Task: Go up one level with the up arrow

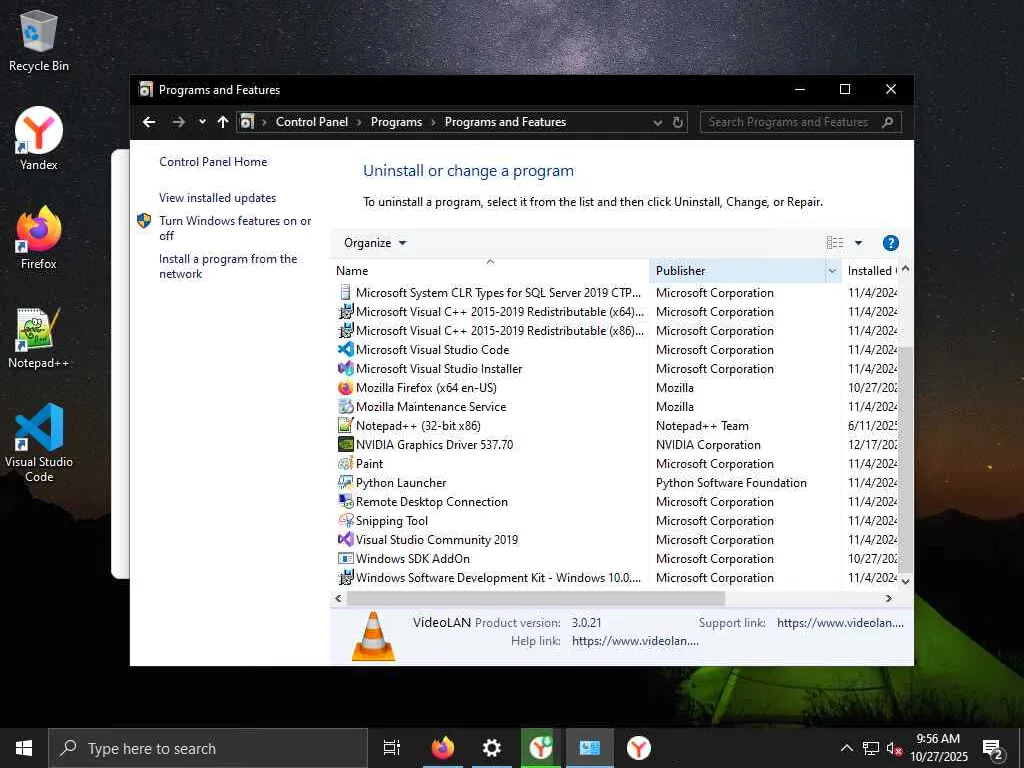Action: [223, 122]
